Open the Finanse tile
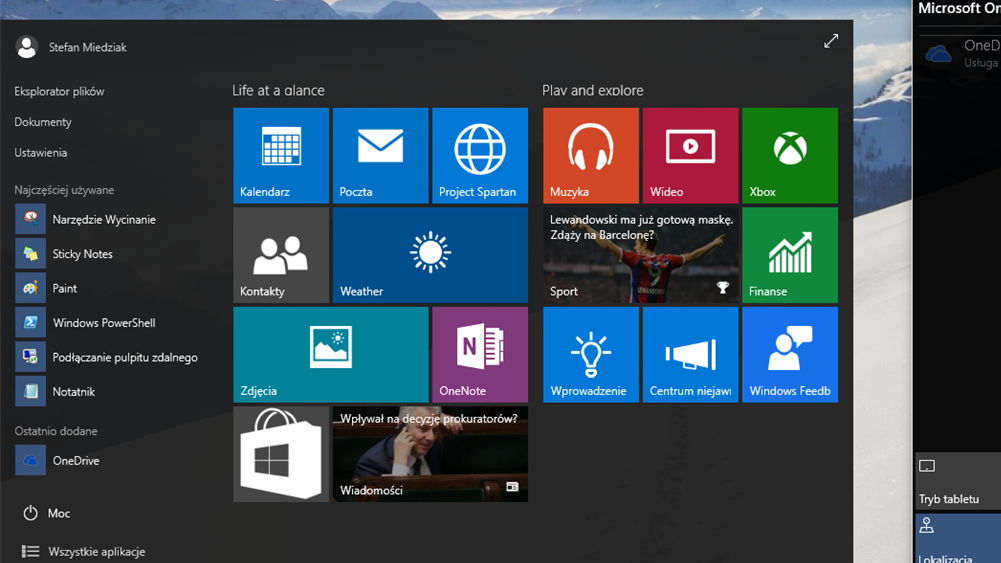This screenshot has height=563, width=1001. 790,255
